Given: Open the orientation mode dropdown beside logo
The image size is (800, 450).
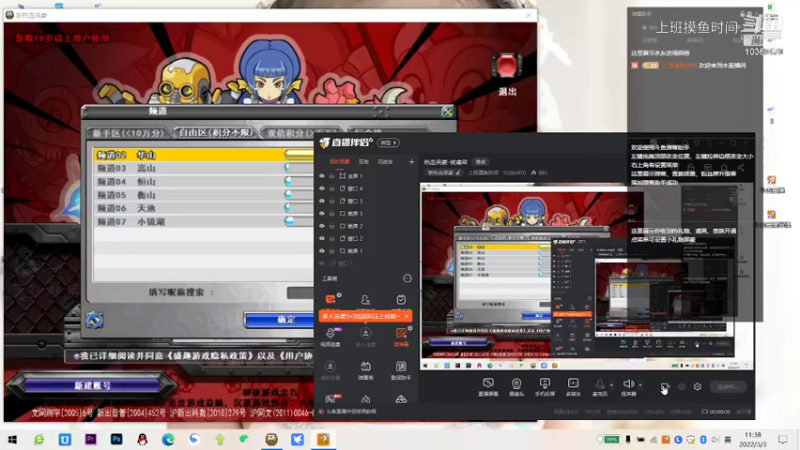Looking at the screenshot, I should 388,143.
